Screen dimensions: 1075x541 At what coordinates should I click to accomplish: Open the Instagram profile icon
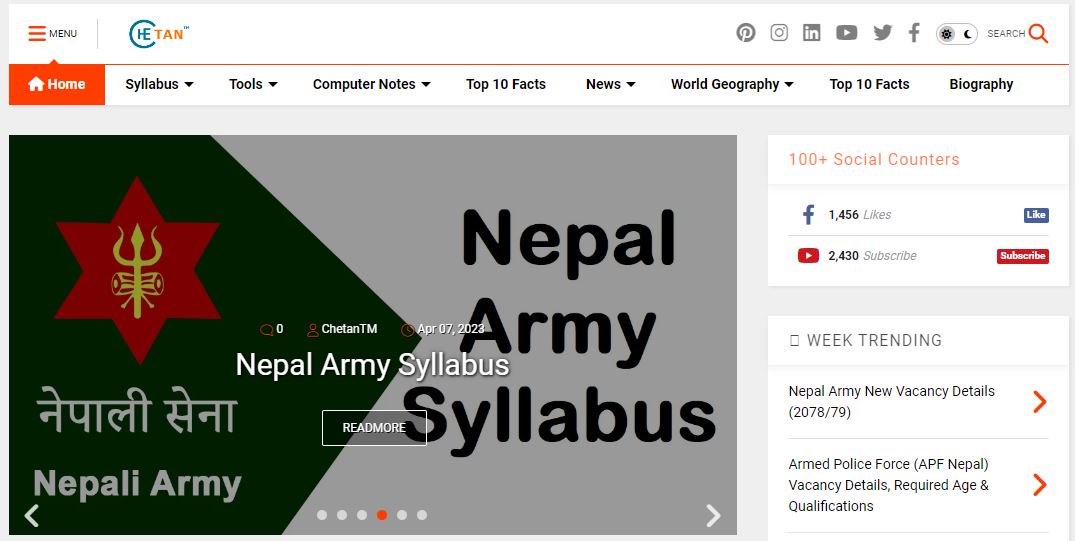coord(779,33)
